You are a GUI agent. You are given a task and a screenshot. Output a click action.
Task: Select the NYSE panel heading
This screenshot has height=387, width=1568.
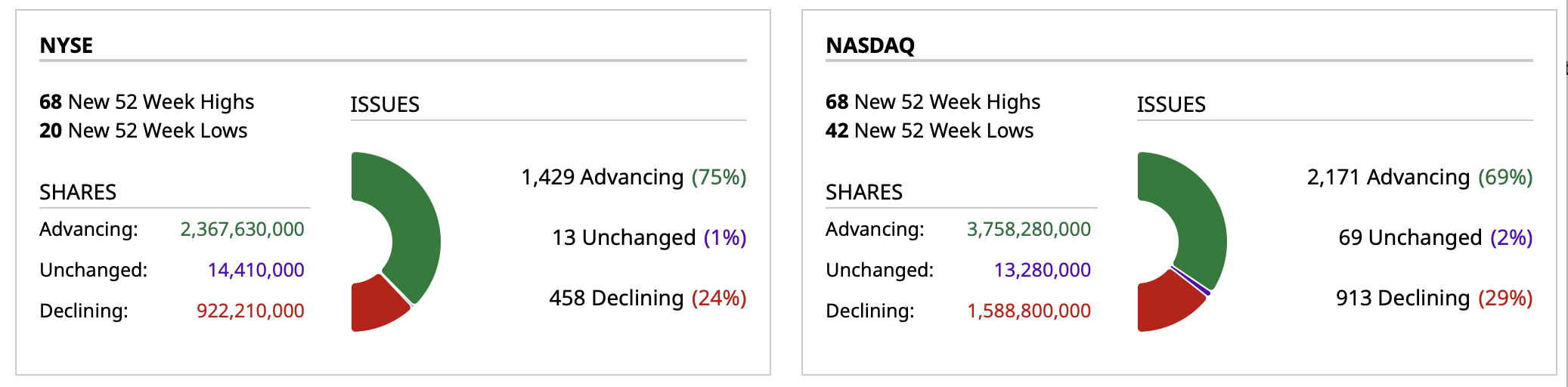click(67, 45)
